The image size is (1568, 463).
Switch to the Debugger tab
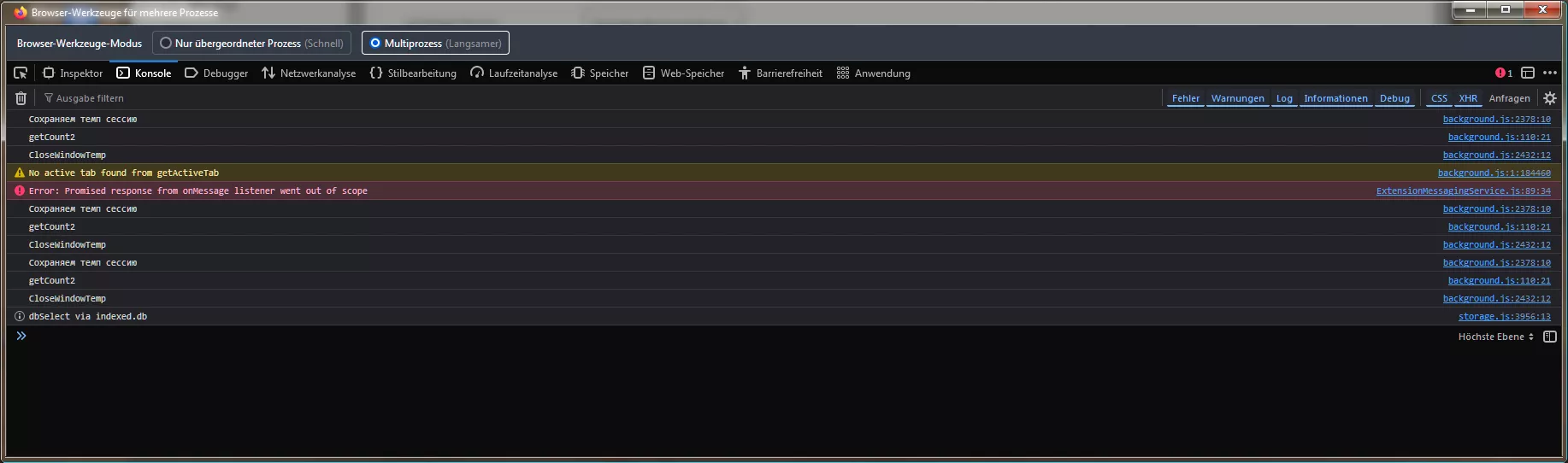(x=216, y=73)
